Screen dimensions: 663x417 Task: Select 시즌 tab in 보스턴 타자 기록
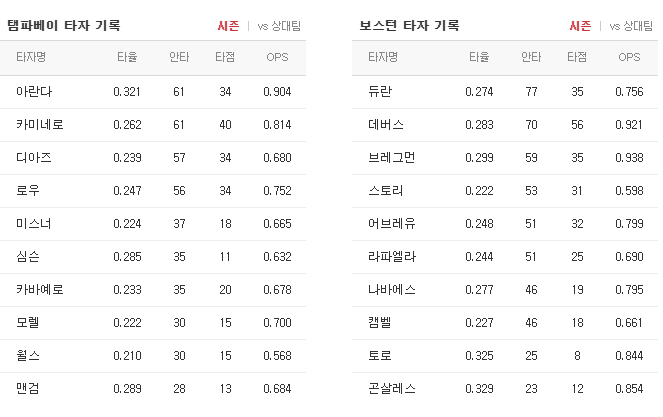click(x=580, y=26)
